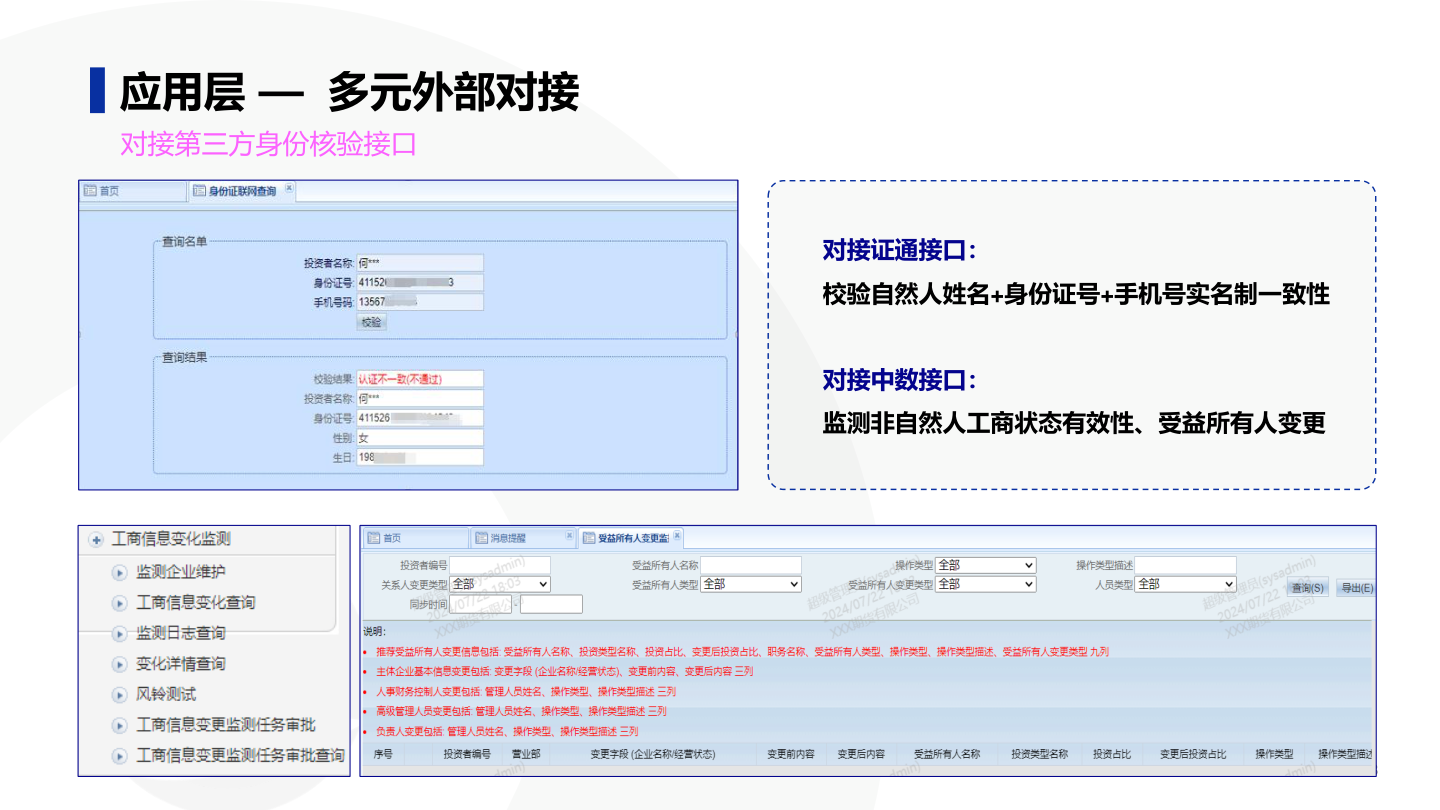Open the 关系人变更类型 dropdown
Image resolution: width=1440 pixels, height=810 pixels.
click(500, 584)
